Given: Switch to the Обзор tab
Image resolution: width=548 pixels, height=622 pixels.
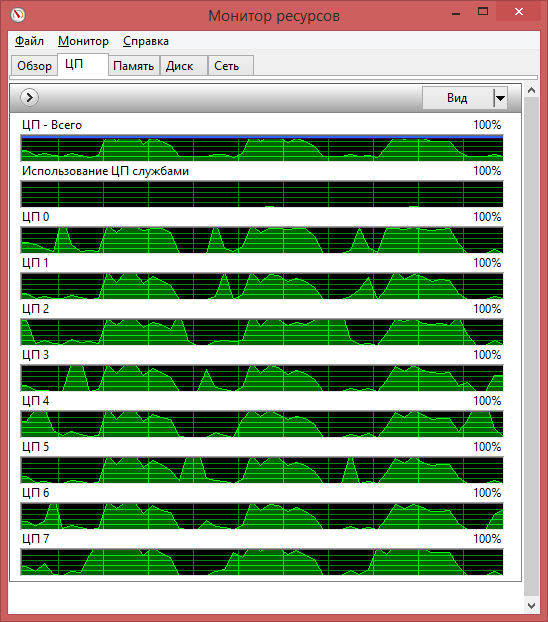Looking at the screenshot, I should (34, 66).
